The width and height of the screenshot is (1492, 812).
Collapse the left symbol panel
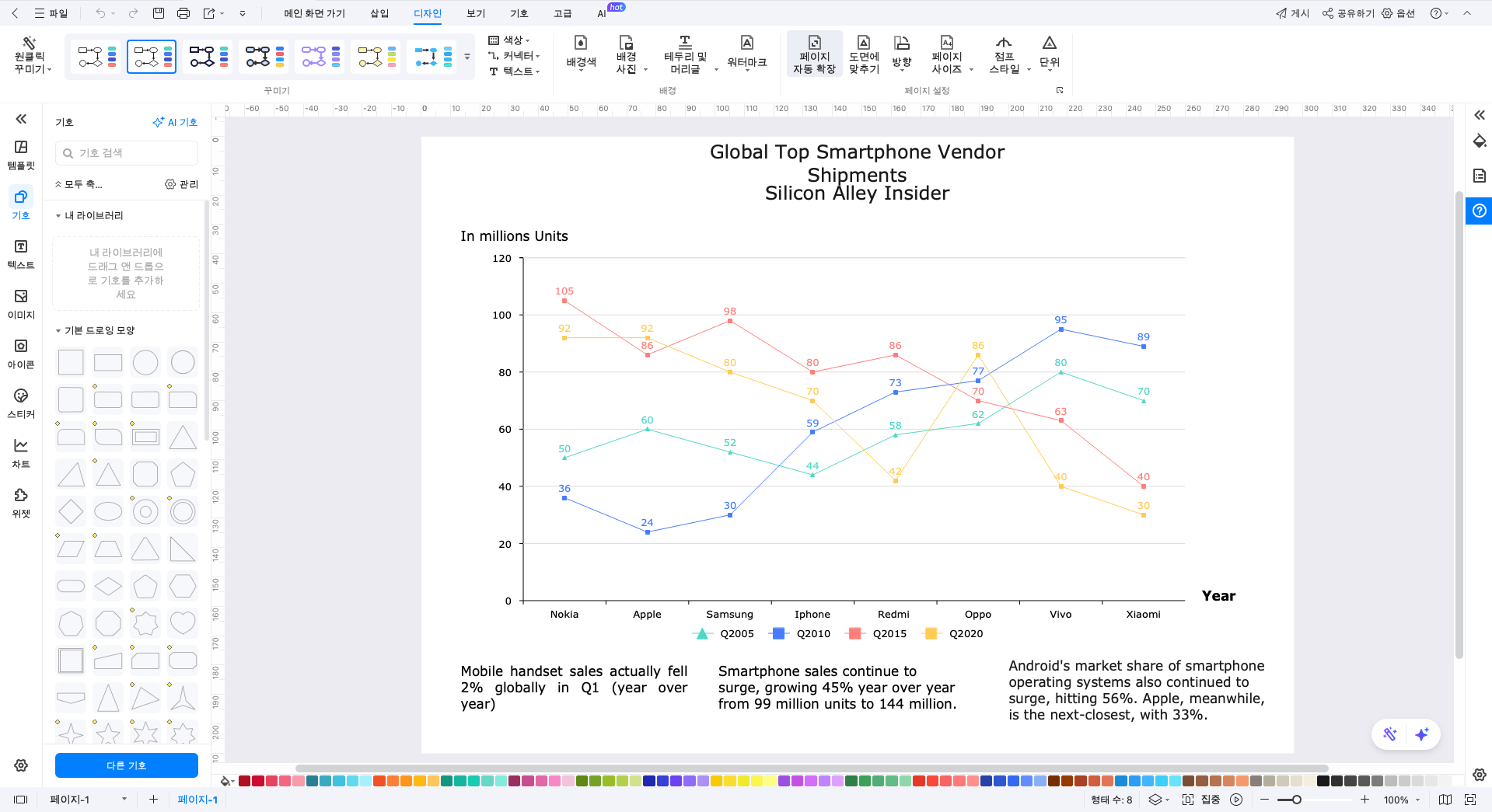click(x=21, y=119)
